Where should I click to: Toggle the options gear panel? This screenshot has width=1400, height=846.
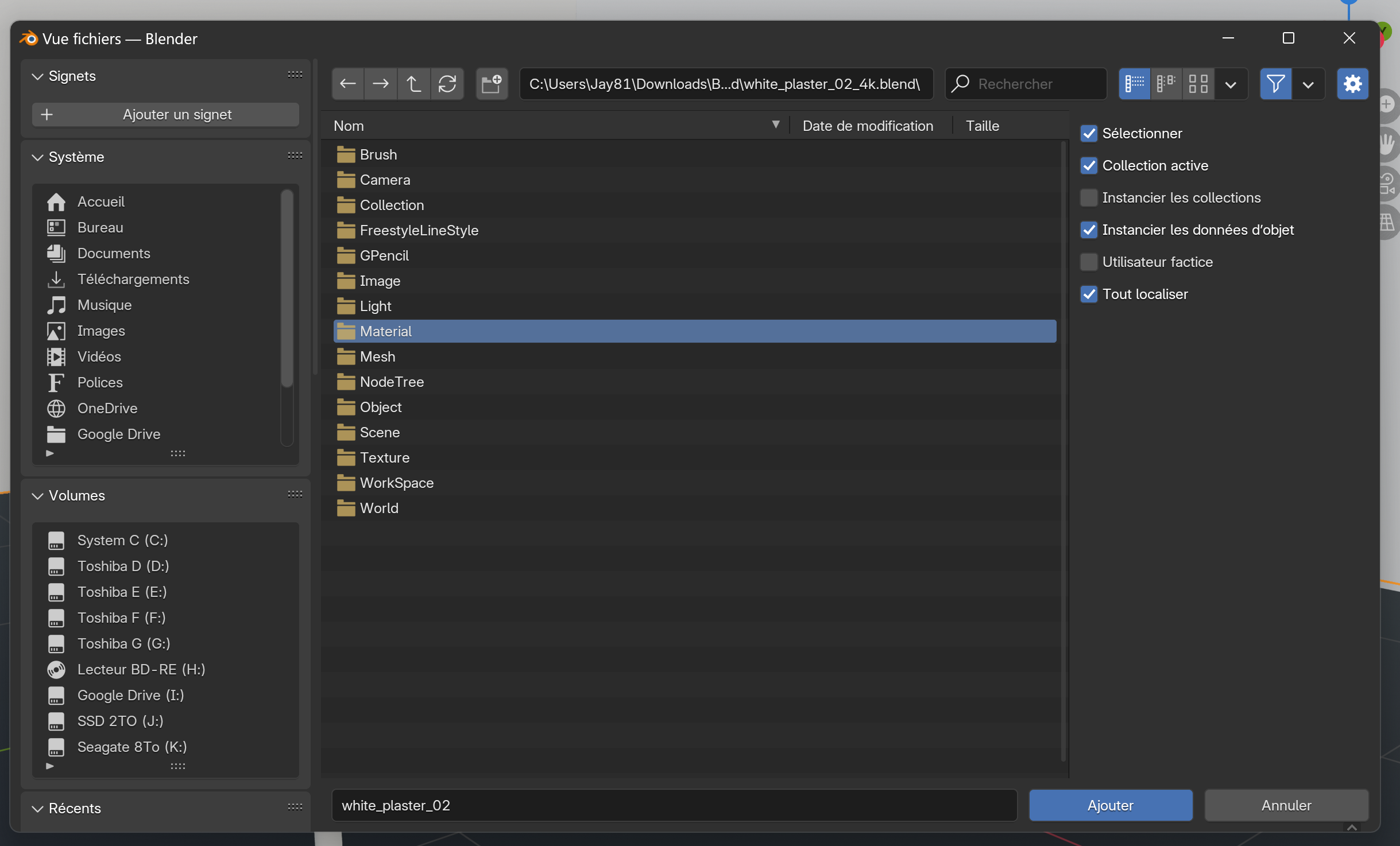[x=1352, y=84]
